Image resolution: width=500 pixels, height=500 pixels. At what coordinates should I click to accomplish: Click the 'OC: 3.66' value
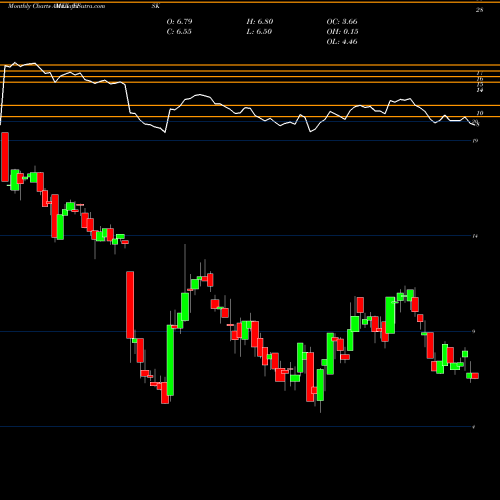click(x=342, y=22)
